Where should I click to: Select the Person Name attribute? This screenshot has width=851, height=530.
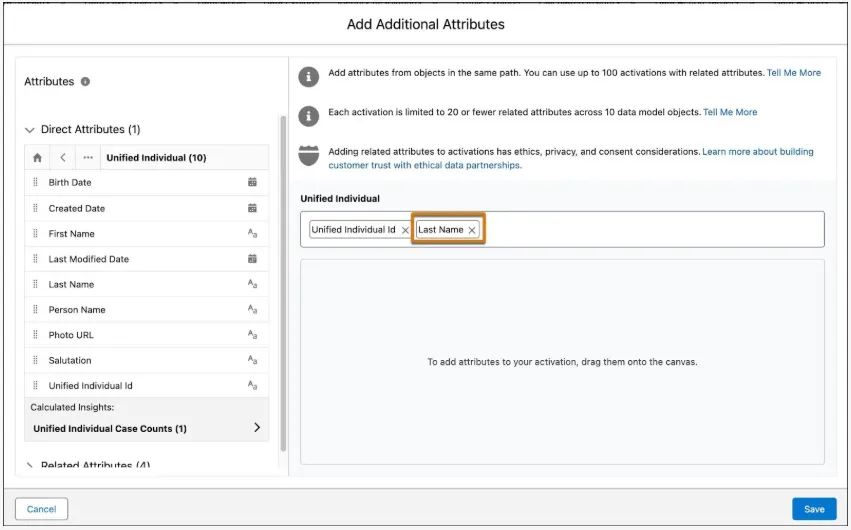coord(77,310)
